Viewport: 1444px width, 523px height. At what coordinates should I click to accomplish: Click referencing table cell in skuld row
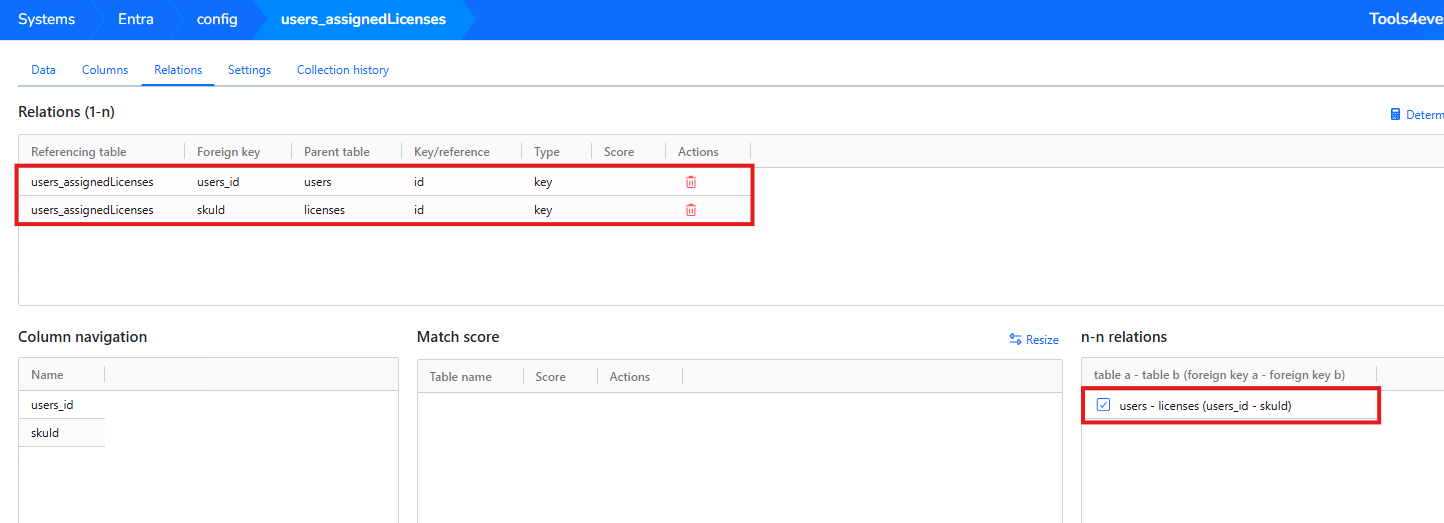(x=92, y=210)
